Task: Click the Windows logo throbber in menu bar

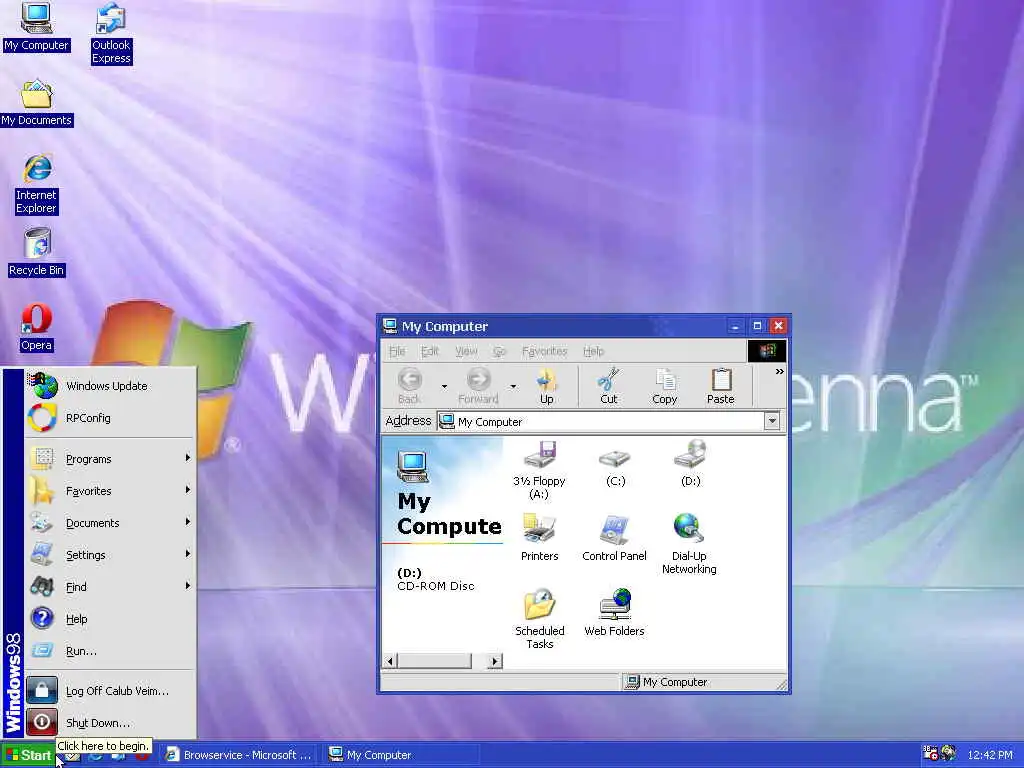Action: (767, 351)
